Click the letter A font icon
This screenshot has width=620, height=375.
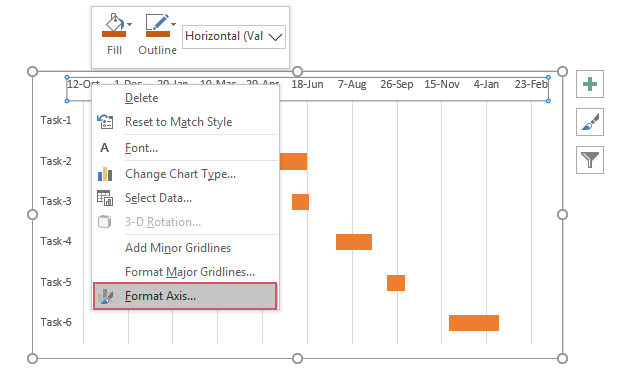(x=104, y=148)
